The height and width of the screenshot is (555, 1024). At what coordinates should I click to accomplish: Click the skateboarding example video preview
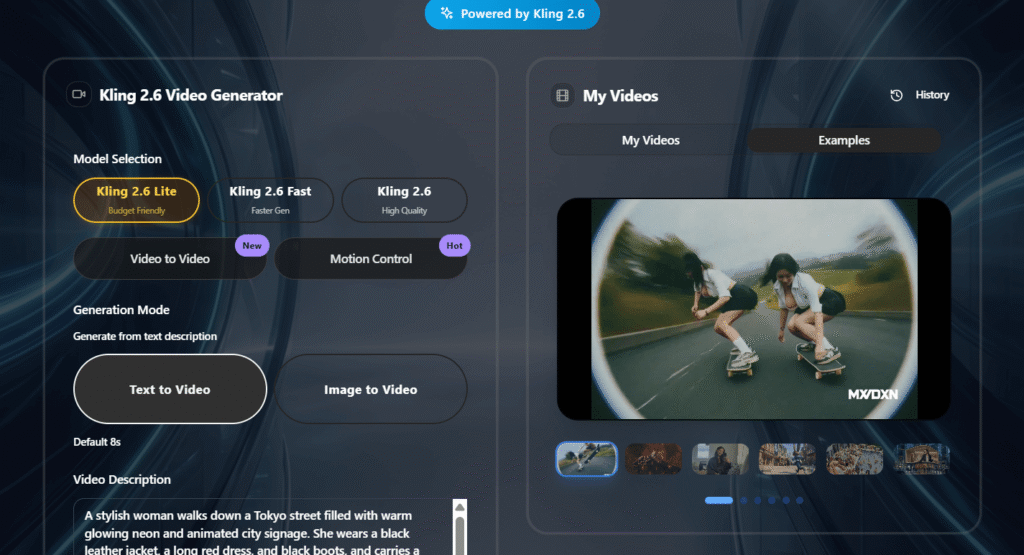pos(754,309)
